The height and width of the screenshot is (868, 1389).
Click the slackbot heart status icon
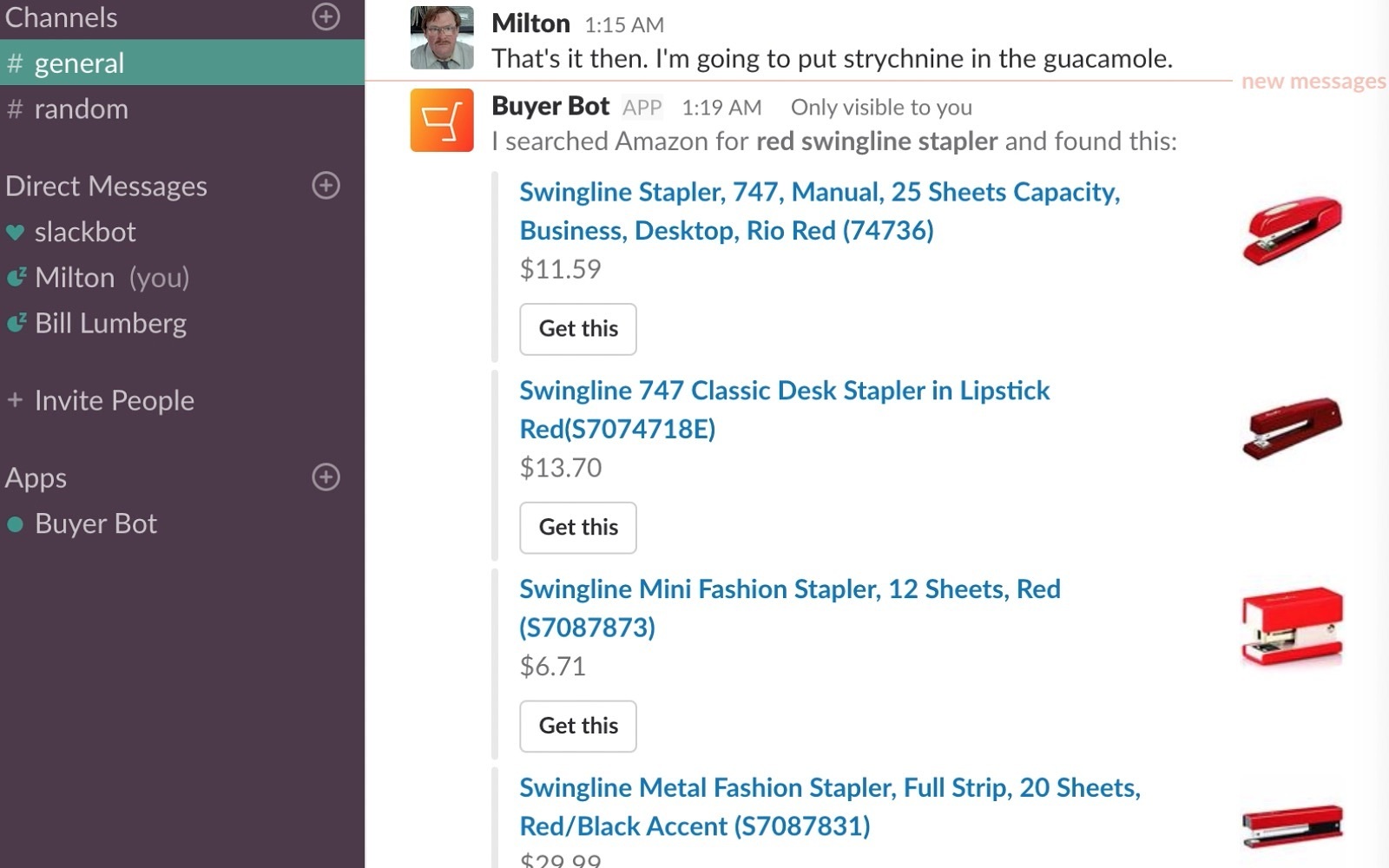pyautogui.click(x=15, y=233)
